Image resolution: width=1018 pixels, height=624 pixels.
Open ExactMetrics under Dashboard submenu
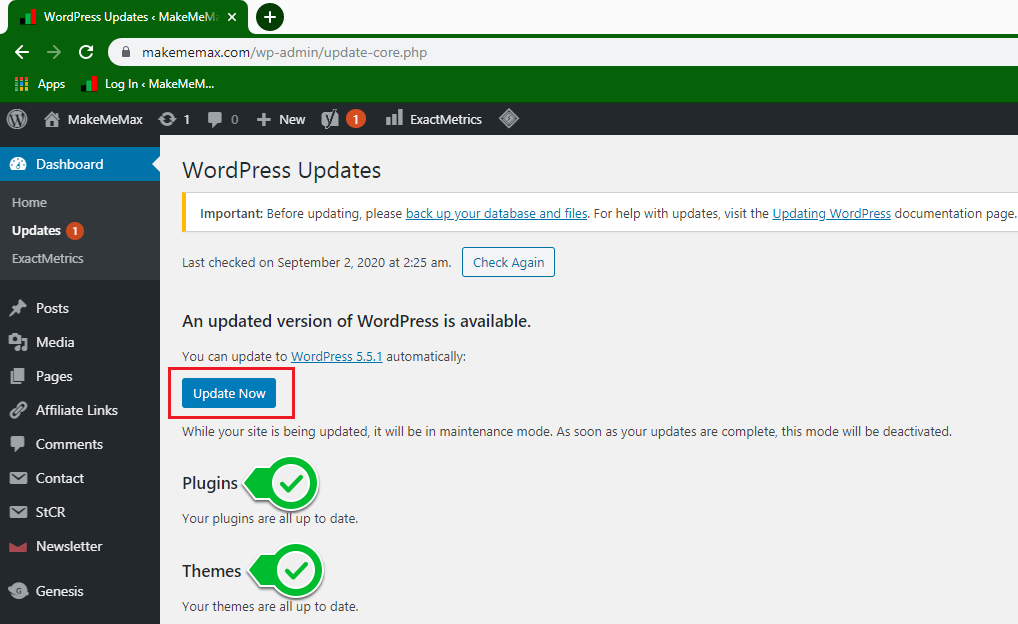pyautogui.click(x=47, y=258)
